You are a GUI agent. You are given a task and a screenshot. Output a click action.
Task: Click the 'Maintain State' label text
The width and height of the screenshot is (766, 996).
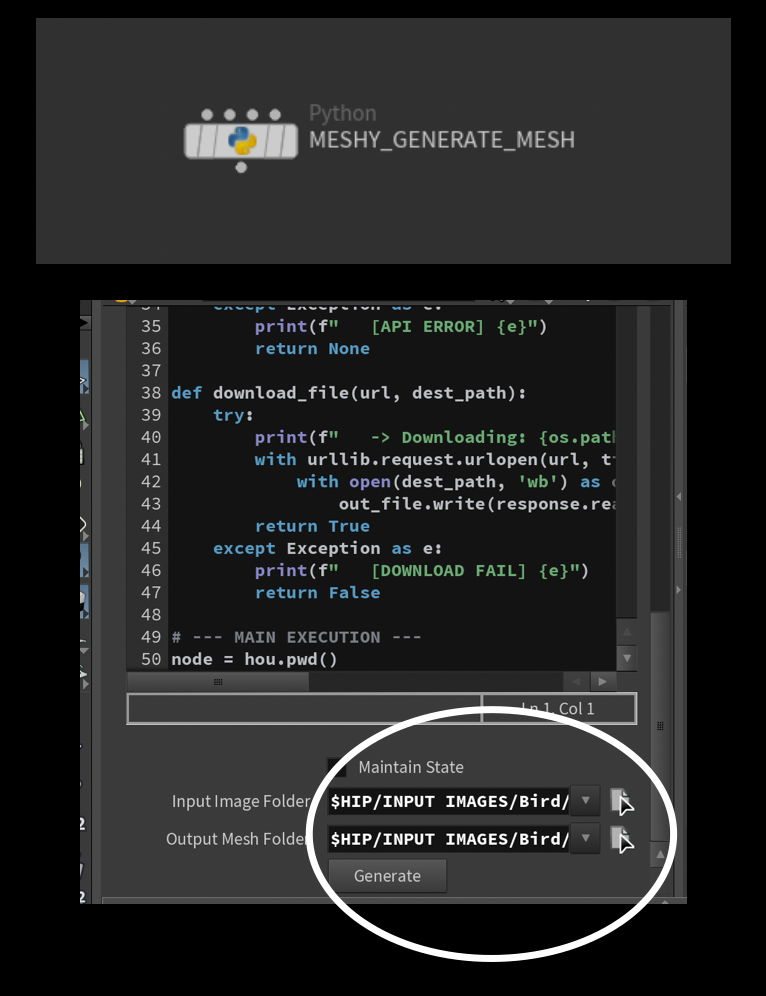(411, 767)
